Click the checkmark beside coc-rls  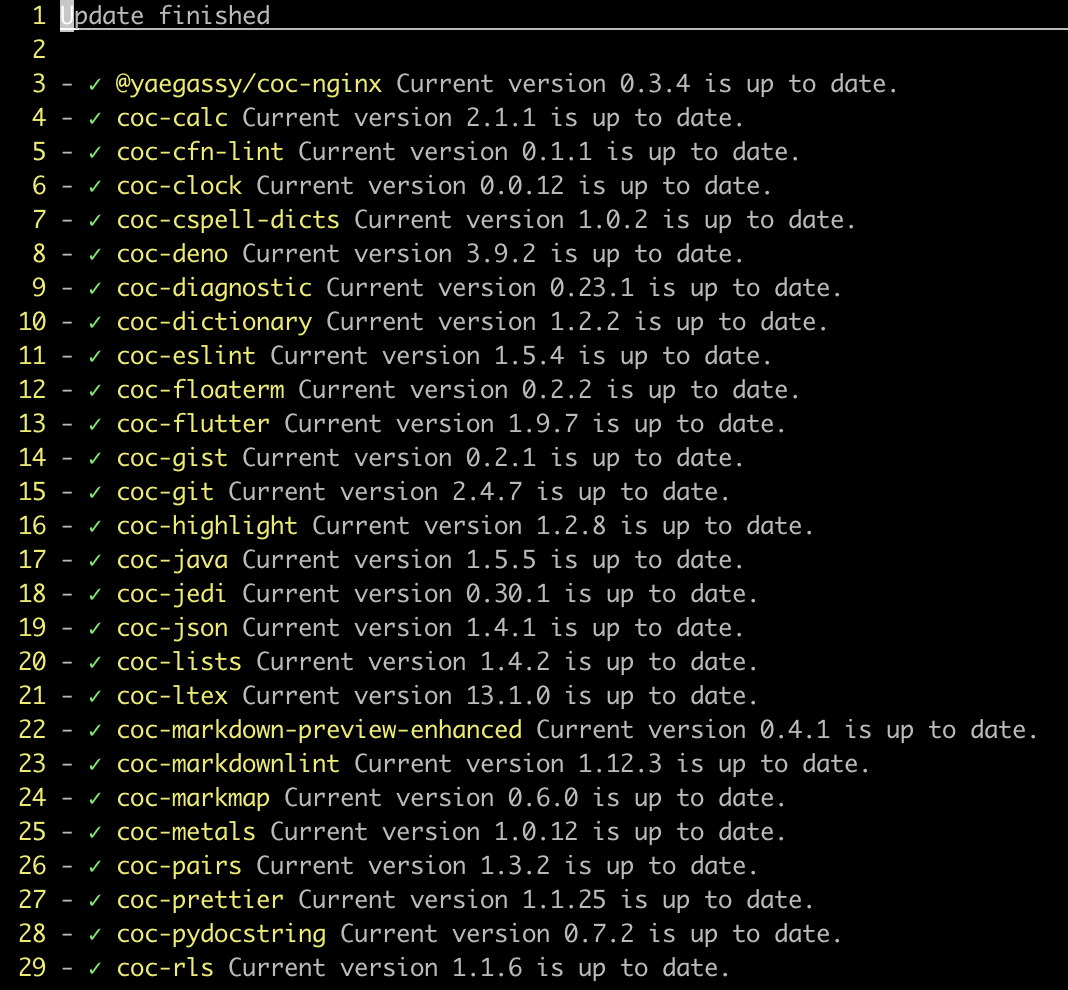coord(95,969)
